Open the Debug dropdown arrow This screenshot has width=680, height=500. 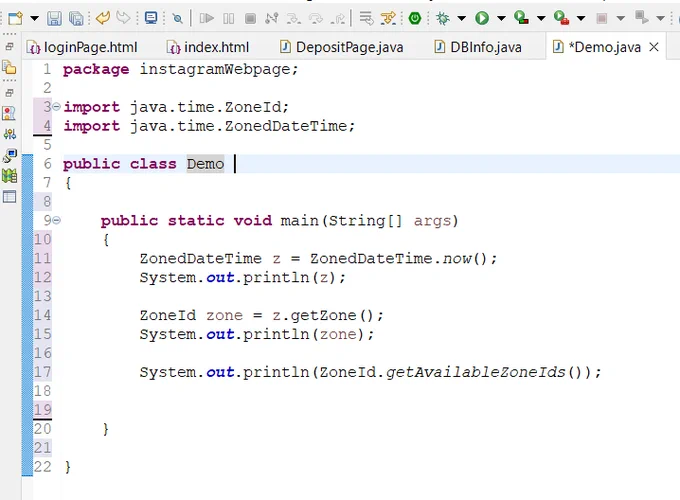click(x=461, y=18)
